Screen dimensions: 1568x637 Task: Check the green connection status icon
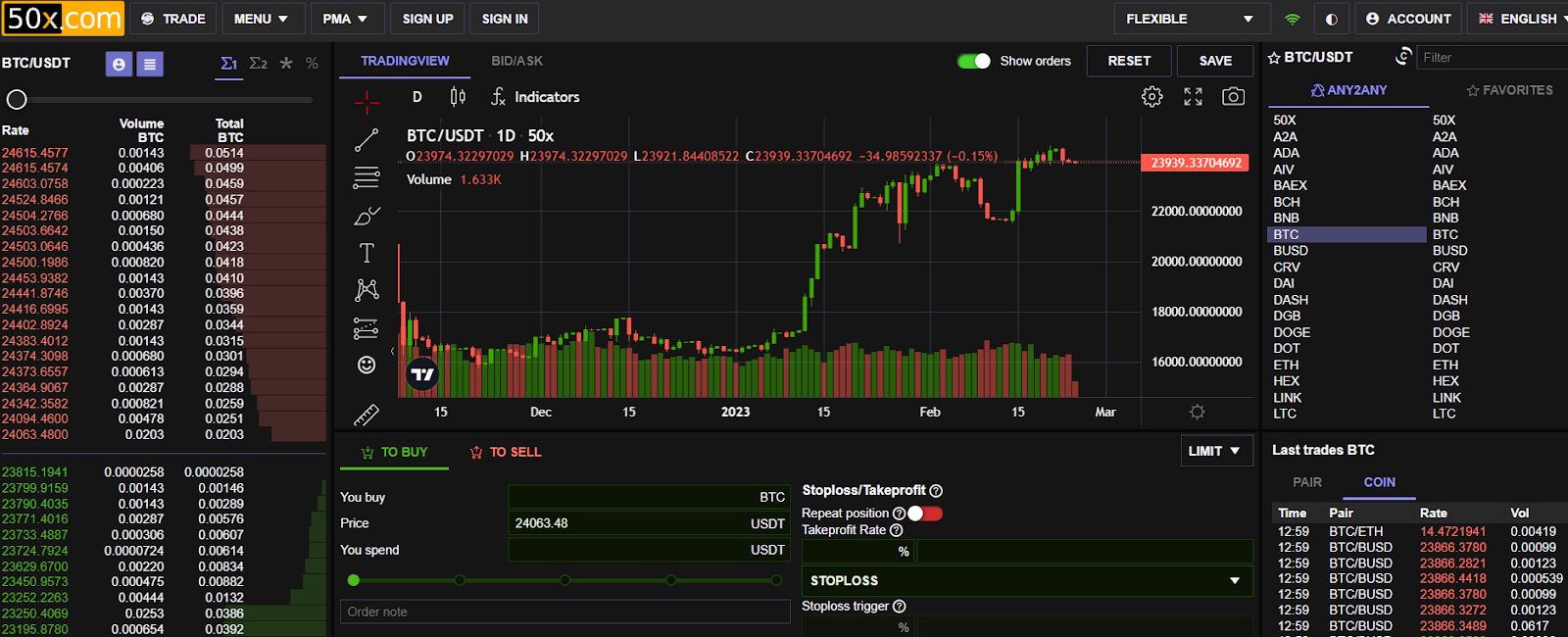[x=1293, y=19]
